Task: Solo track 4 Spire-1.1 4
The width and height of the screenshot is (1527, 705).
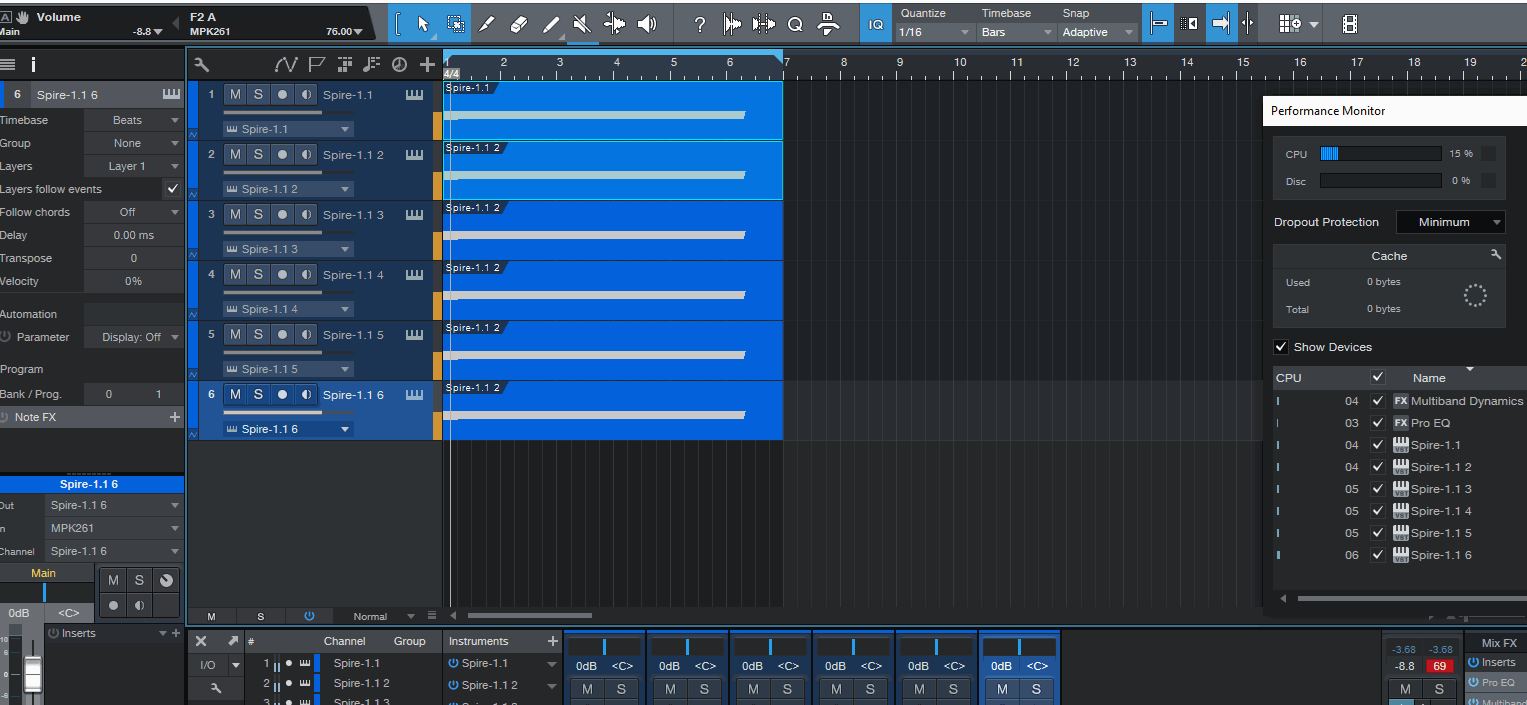Action: tap(258, 275)
